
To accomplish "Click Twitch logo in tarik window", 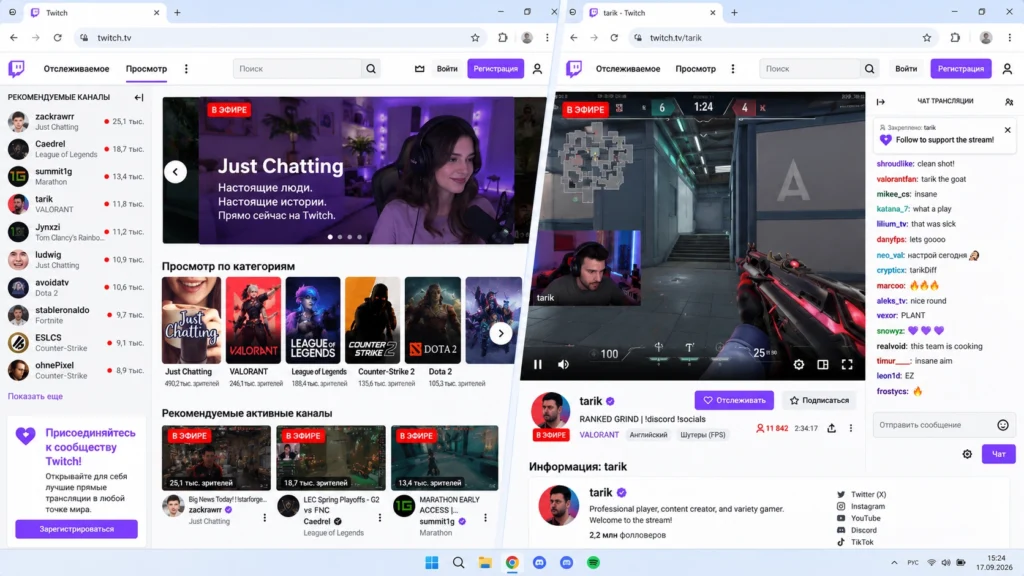I will tap(574, 69).
